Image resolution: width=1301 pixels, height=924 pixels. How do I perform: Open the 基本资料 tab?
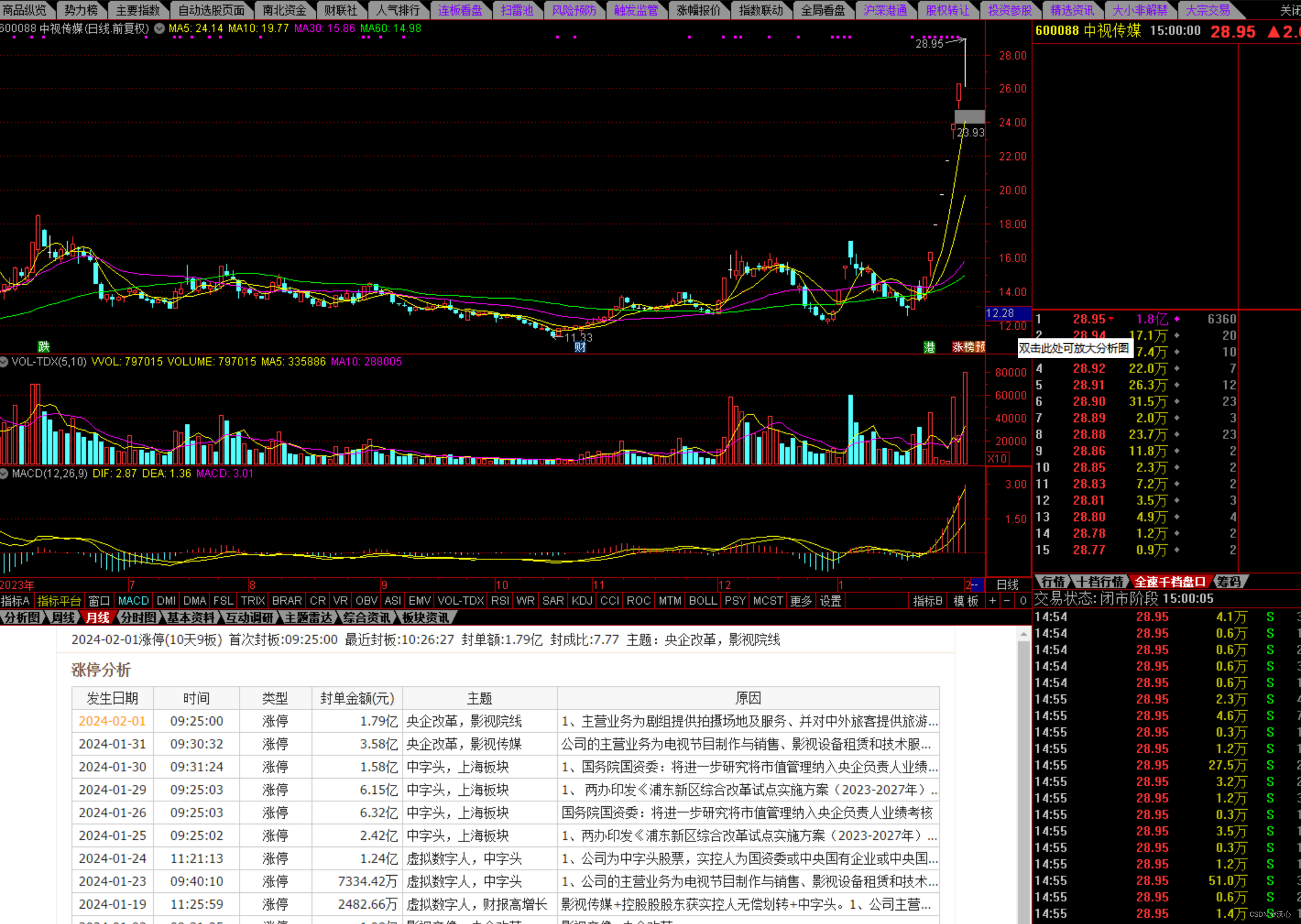click(191, 617)
